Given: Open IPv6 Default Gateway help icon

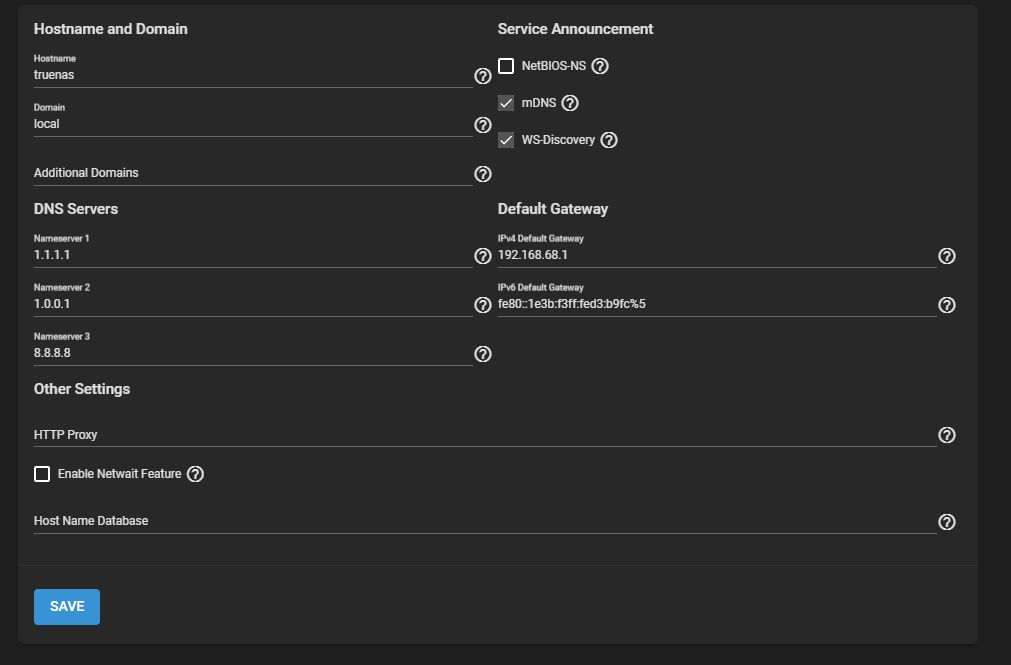Looking at the screenshot, I should (947, 305).
